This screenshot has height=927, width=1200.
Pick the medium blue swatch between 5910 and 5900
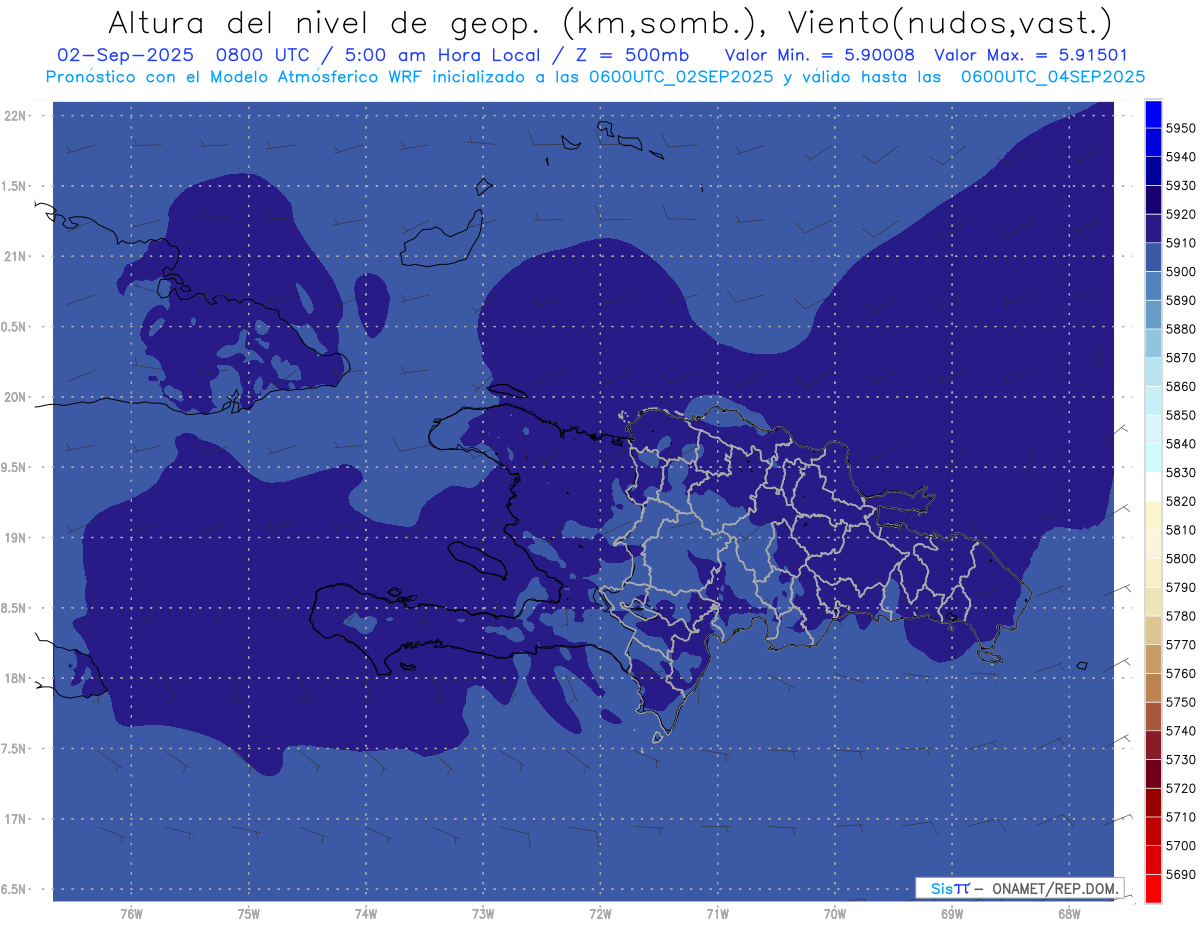click(1152, 257)
